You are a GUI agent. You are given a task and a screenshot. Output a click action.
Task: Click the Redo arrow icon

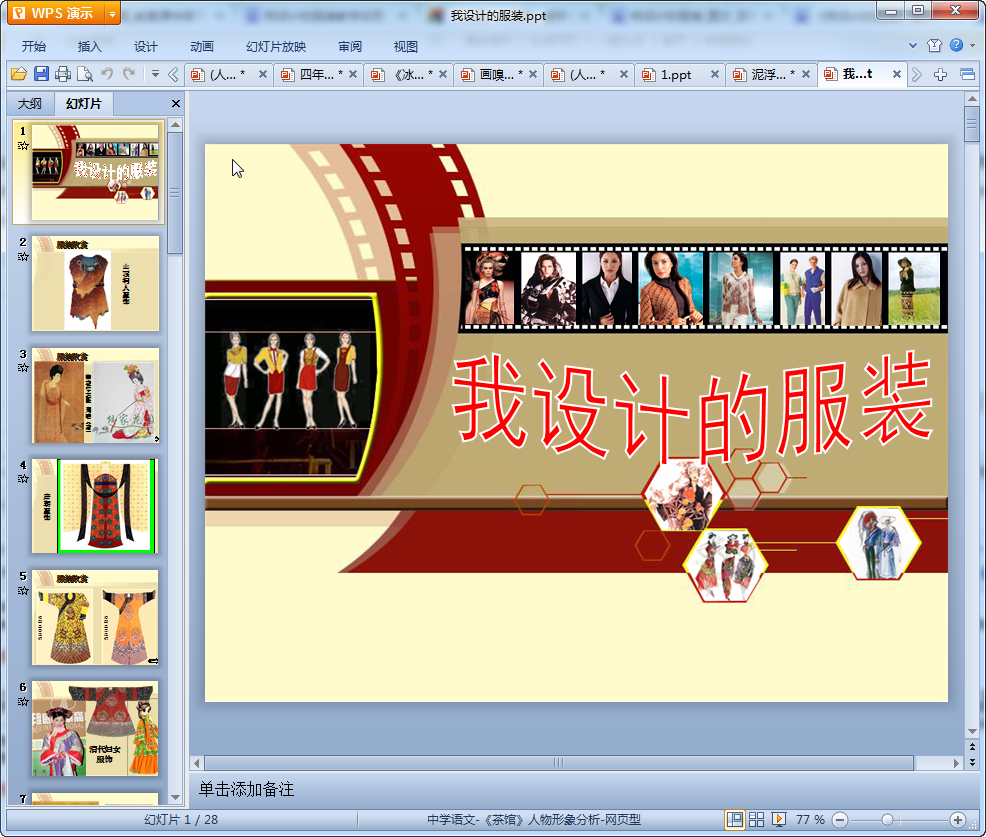[129, 74]
